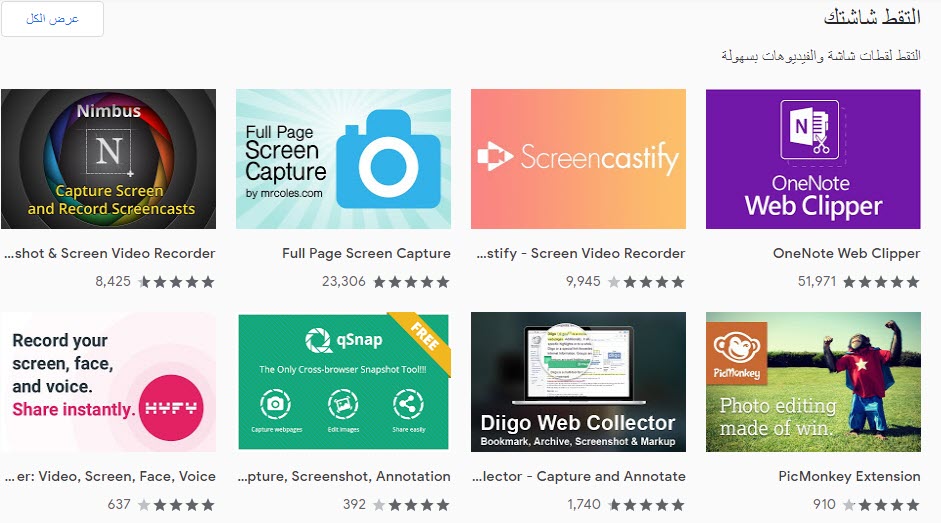Open the PicMonkey Extension title link
This screenshot has width=941, height=523.
click(849, 476)
